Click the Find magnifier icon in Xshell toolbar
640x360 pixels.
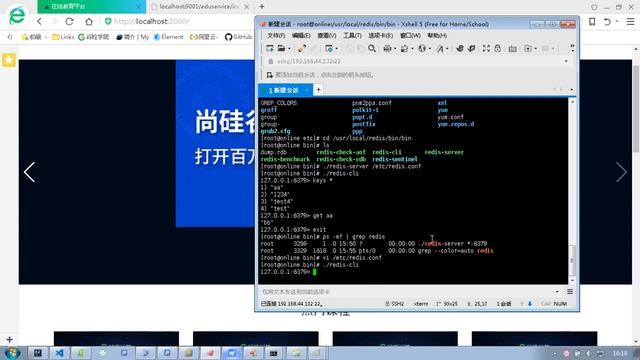(x=372, y=49)
